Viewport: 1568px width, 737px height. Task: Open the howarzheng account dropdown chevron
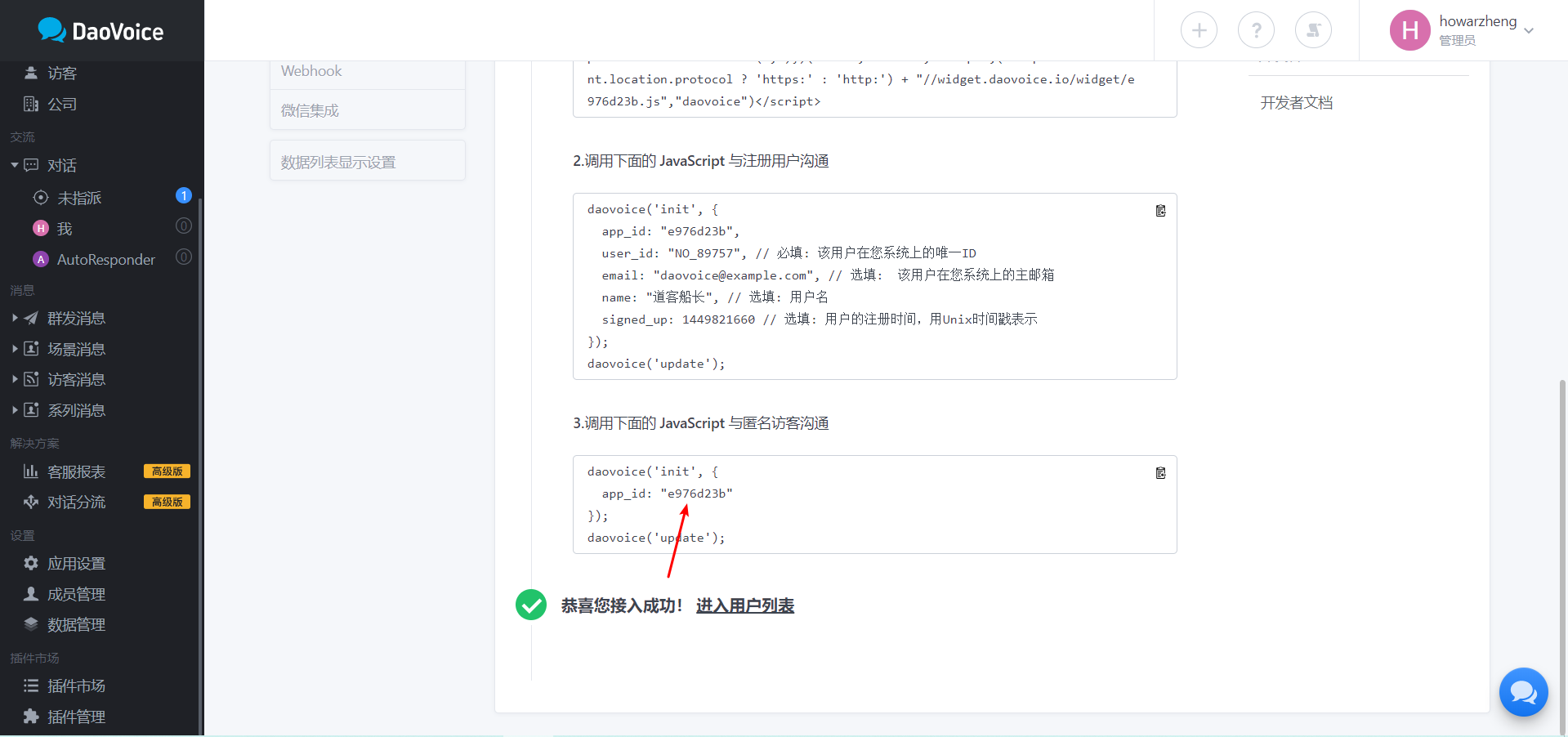point(1529,31)
